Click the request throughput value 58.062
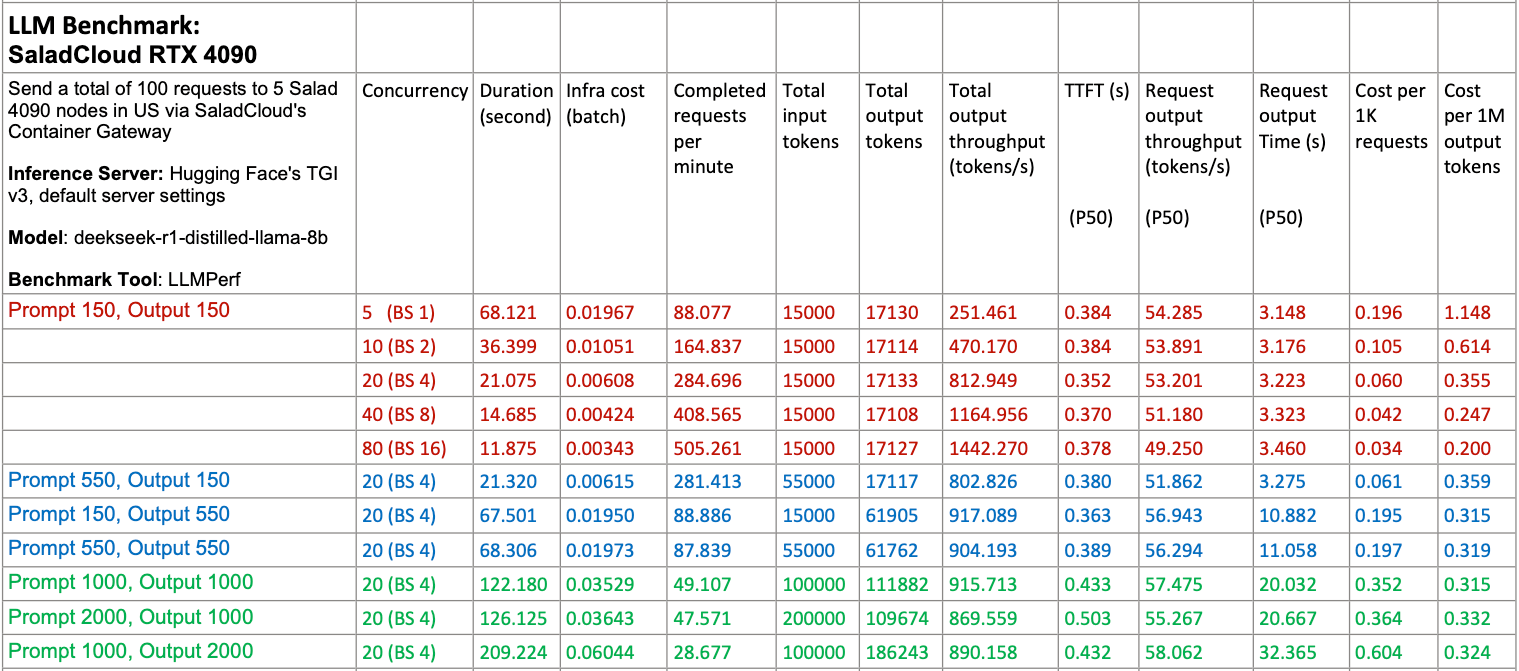The width and height of the screenshot is (1519, 671). 1174,653
